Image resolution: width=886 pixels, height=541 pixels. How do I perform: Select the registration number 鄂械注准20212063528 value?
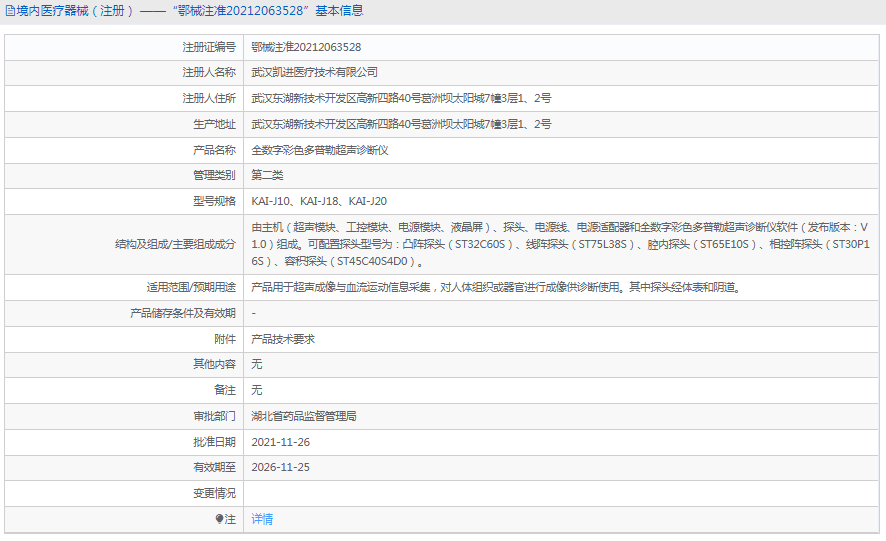[x=306, y=47]
